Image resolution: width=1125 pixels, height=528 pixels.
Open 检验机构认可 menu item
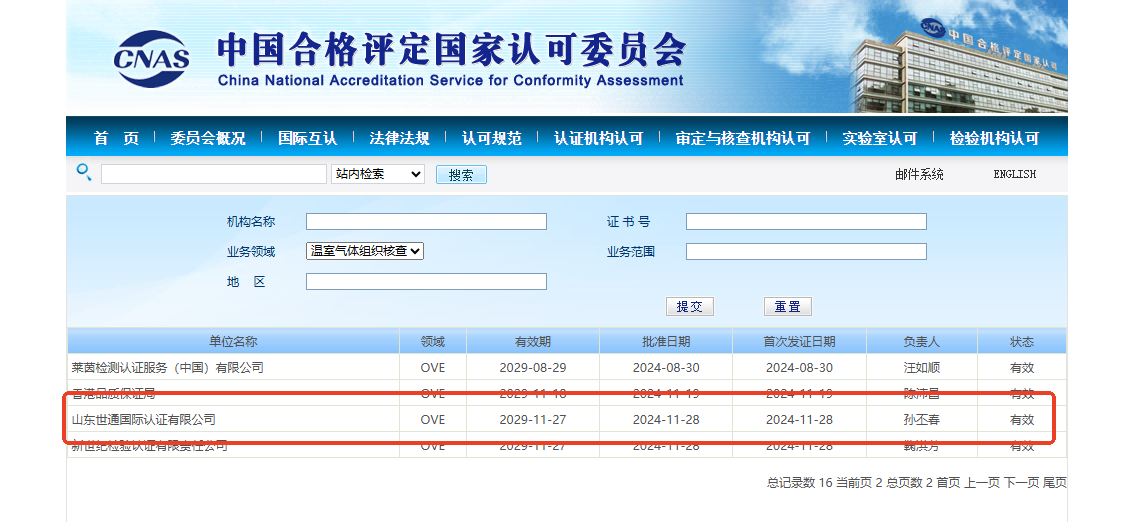click(994, 138)
